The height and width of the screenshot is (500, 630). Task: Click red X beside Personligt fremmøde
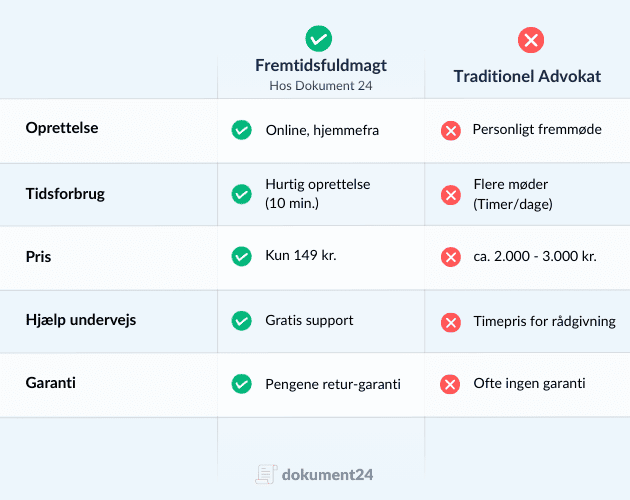pos(451,130)
